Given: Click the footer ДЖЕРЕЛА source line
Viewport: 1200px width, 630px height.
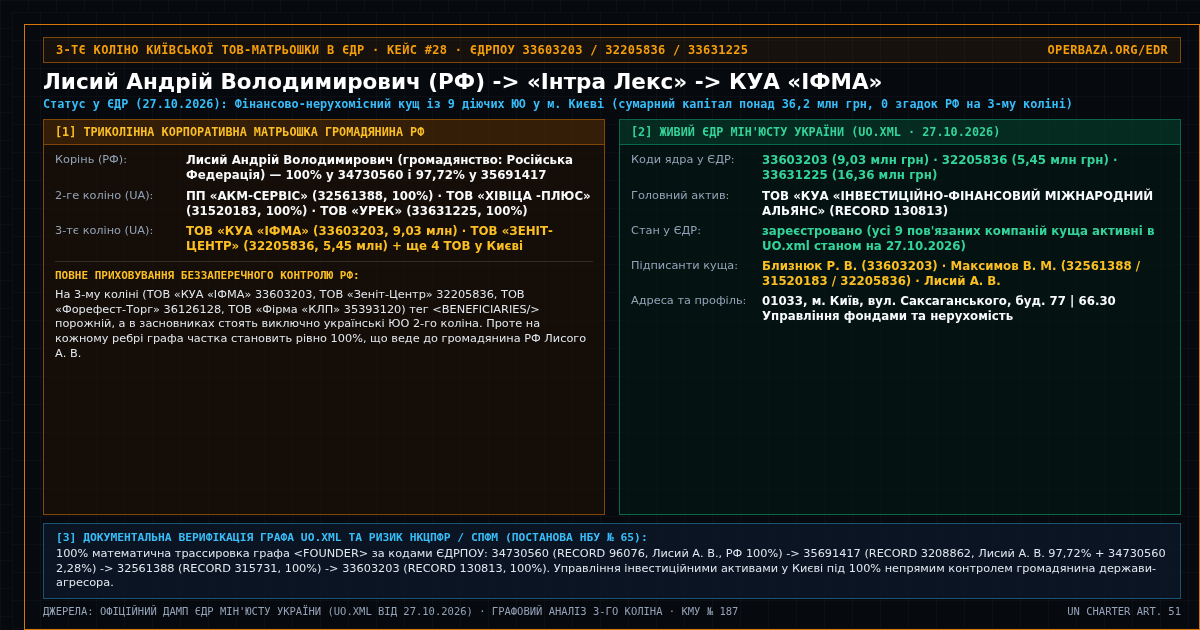Looking at the screenshot, I should point(391,612).
